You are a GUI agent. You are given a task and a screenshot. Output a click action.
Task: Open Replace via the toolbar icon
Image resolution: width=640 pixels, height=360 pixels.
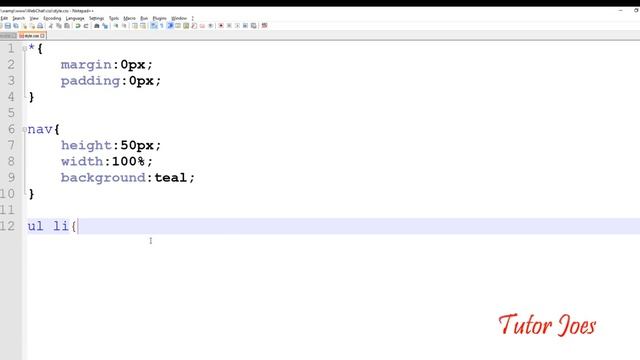tap(105, 26)
